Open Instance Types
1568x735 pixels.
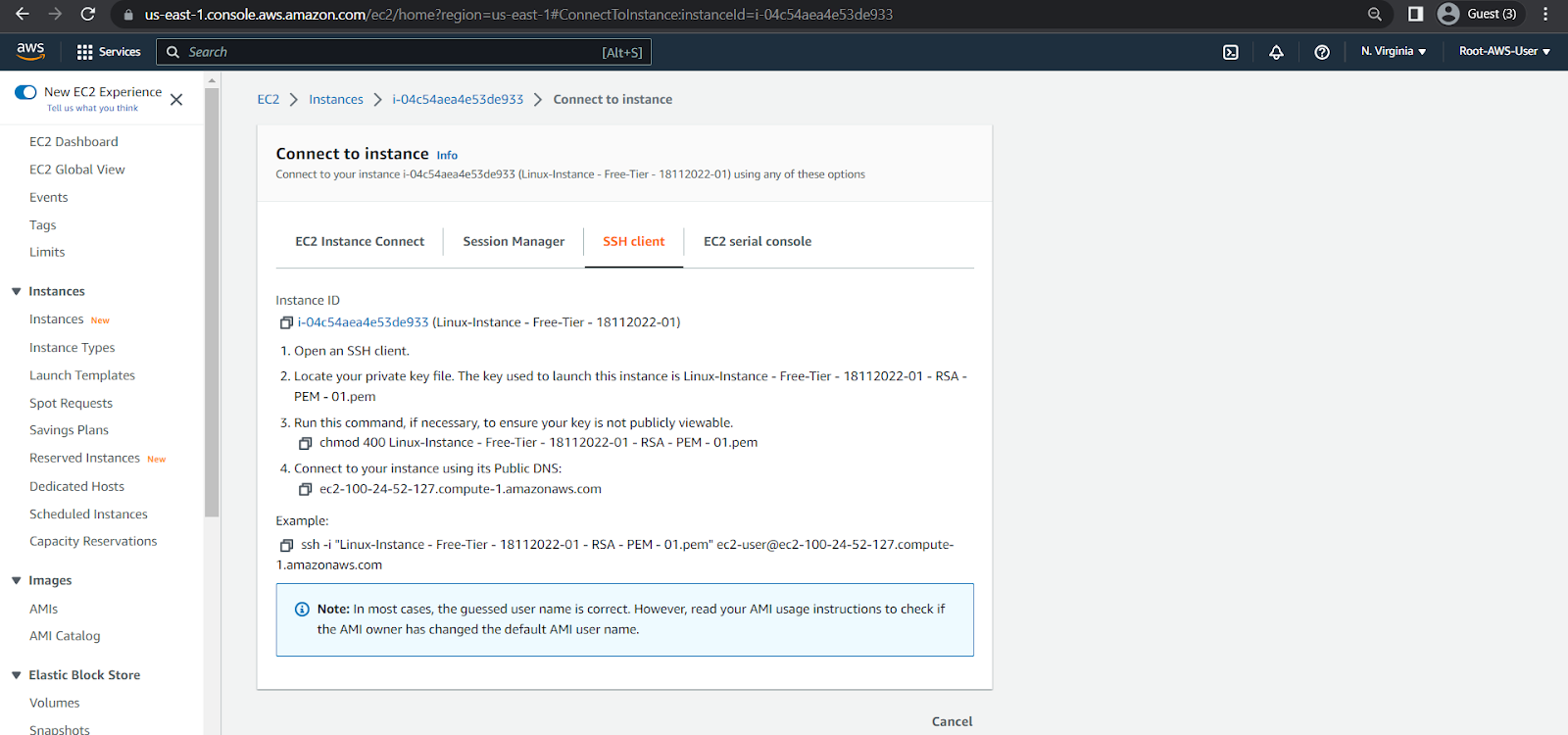click(x=73, y=348)
